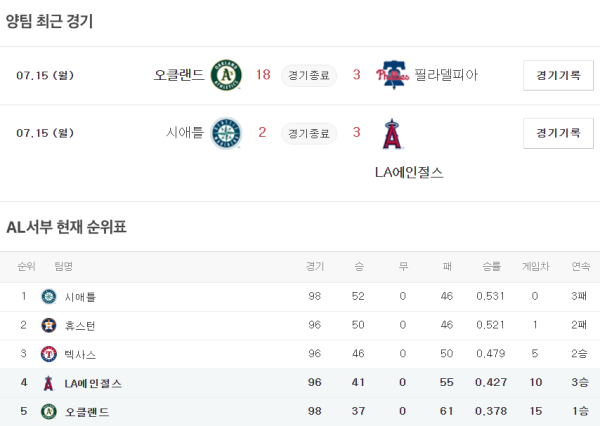Click the large Seattle Mariners logo in recent games
This screenshot has width=600, height=426.
coord(226,133)
